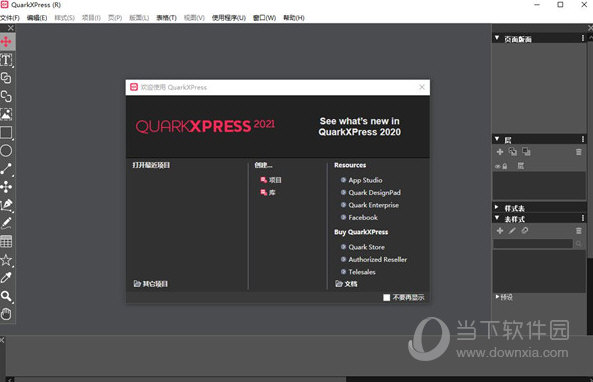Add a new layer with plus icon
Image resolution: width=593 pixels, height=382 pixels.
500,152
